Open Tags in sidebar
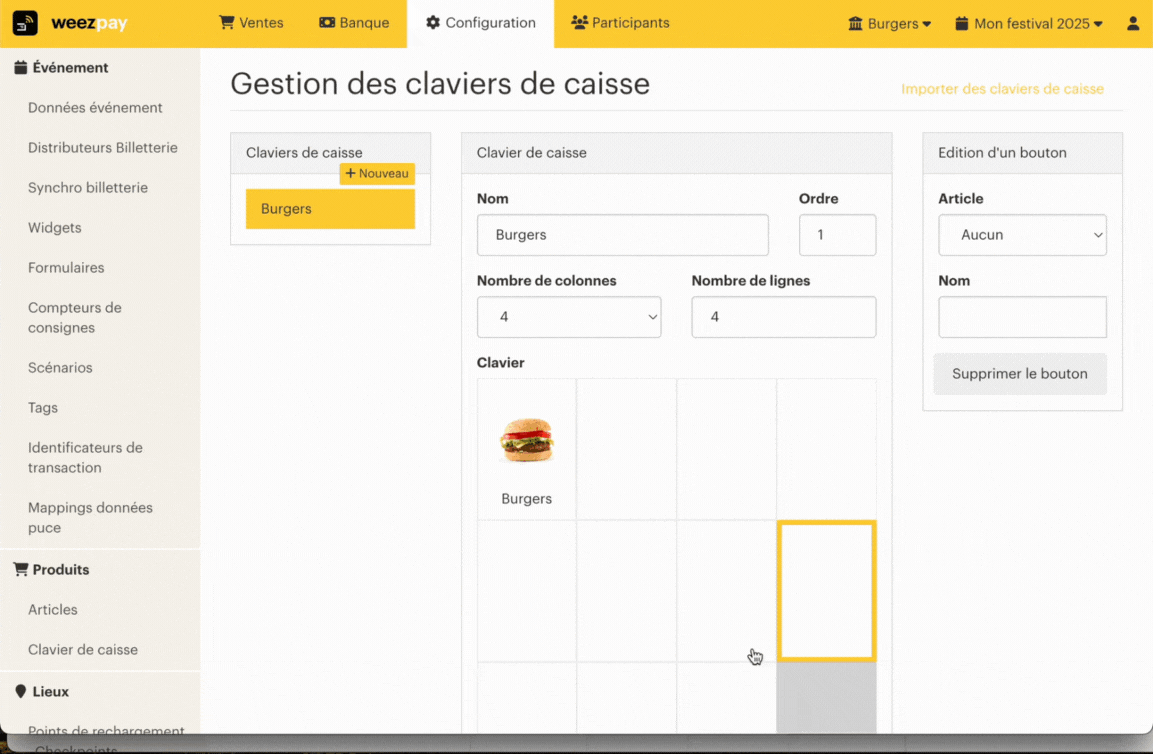Image resolution: width=1153 pixels, height=754 pixels. coord(43,408)
